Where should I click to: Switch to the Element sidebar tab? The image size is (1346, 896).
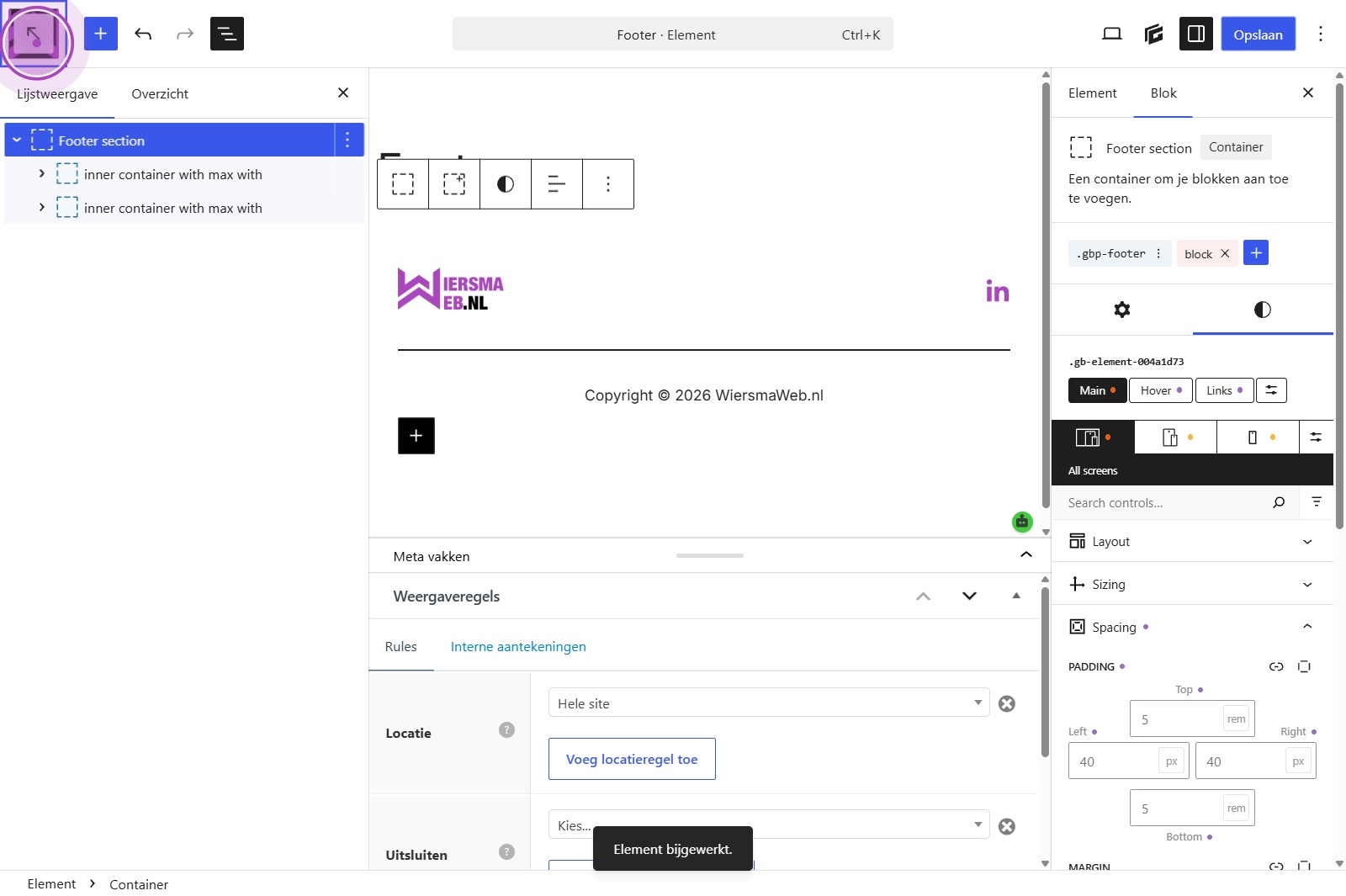tap(1093, 93)
